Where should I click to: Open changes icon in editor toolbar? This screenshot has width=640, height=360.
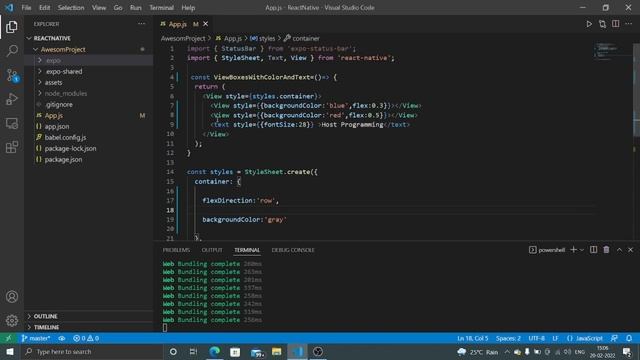coord(602,24)
